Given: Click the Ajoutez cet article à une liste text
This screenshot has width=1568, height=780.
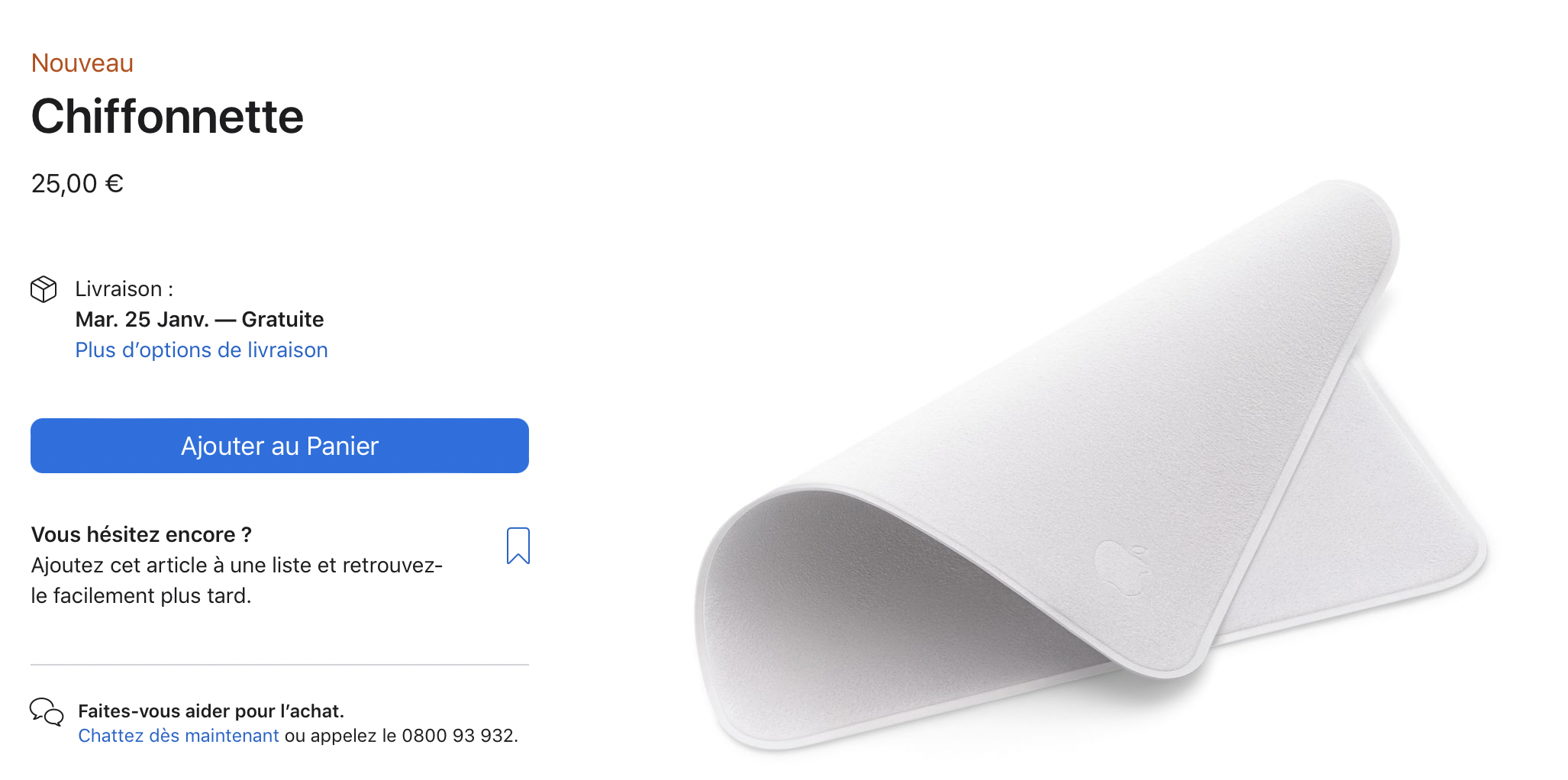Looking at the screenshot, I should (x=237, y=580).
